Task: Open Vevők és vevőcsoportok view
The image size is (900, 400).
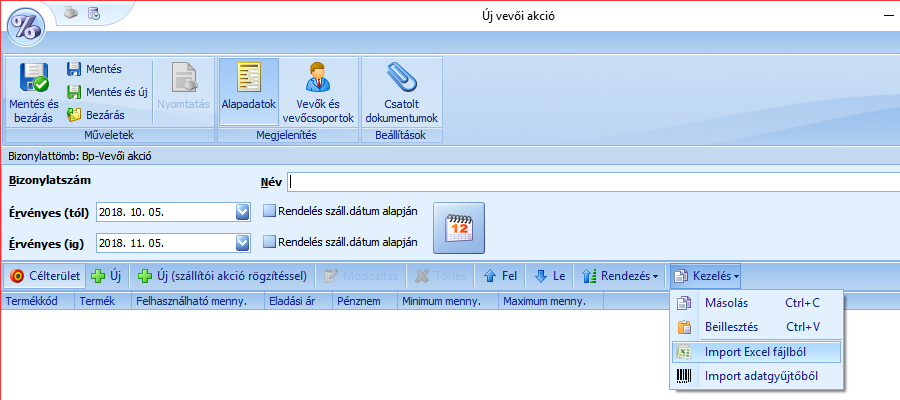Action: click(x=318, y=80)
